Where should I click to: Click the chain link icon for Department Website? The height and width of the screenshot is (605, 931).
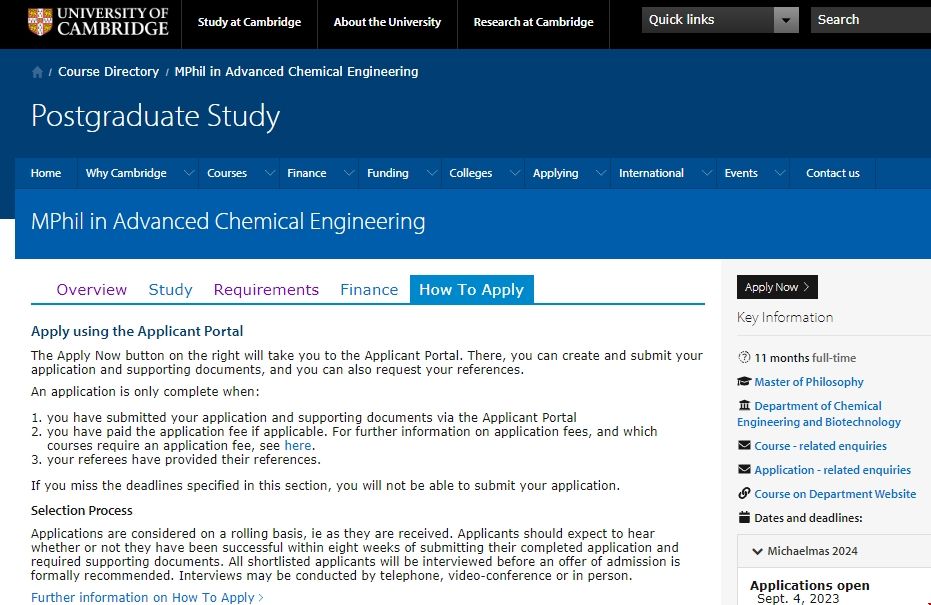(744, 494)
